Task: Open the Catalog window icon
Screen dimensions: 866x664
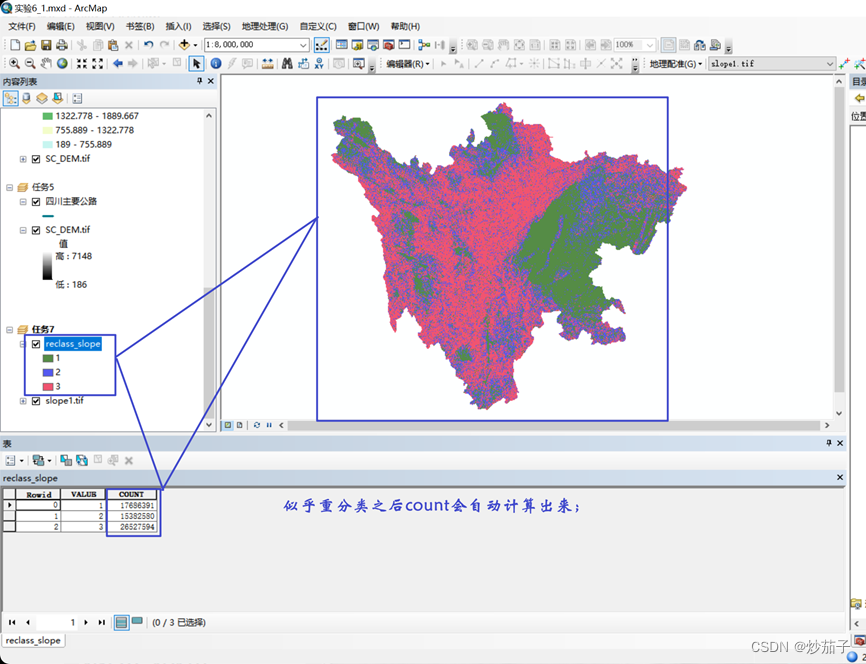Action: (357, 45)
